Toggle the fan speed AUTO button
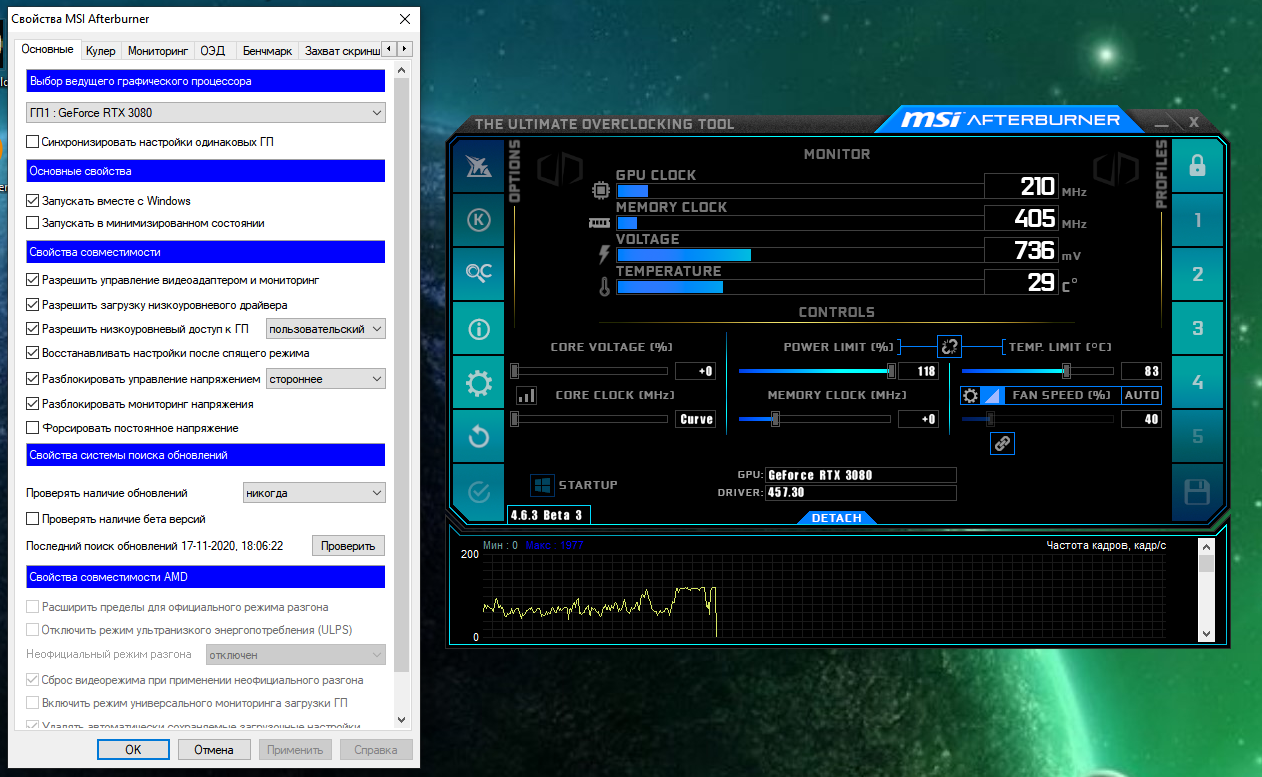1262x777 pixels. [x=1141, y=395]
